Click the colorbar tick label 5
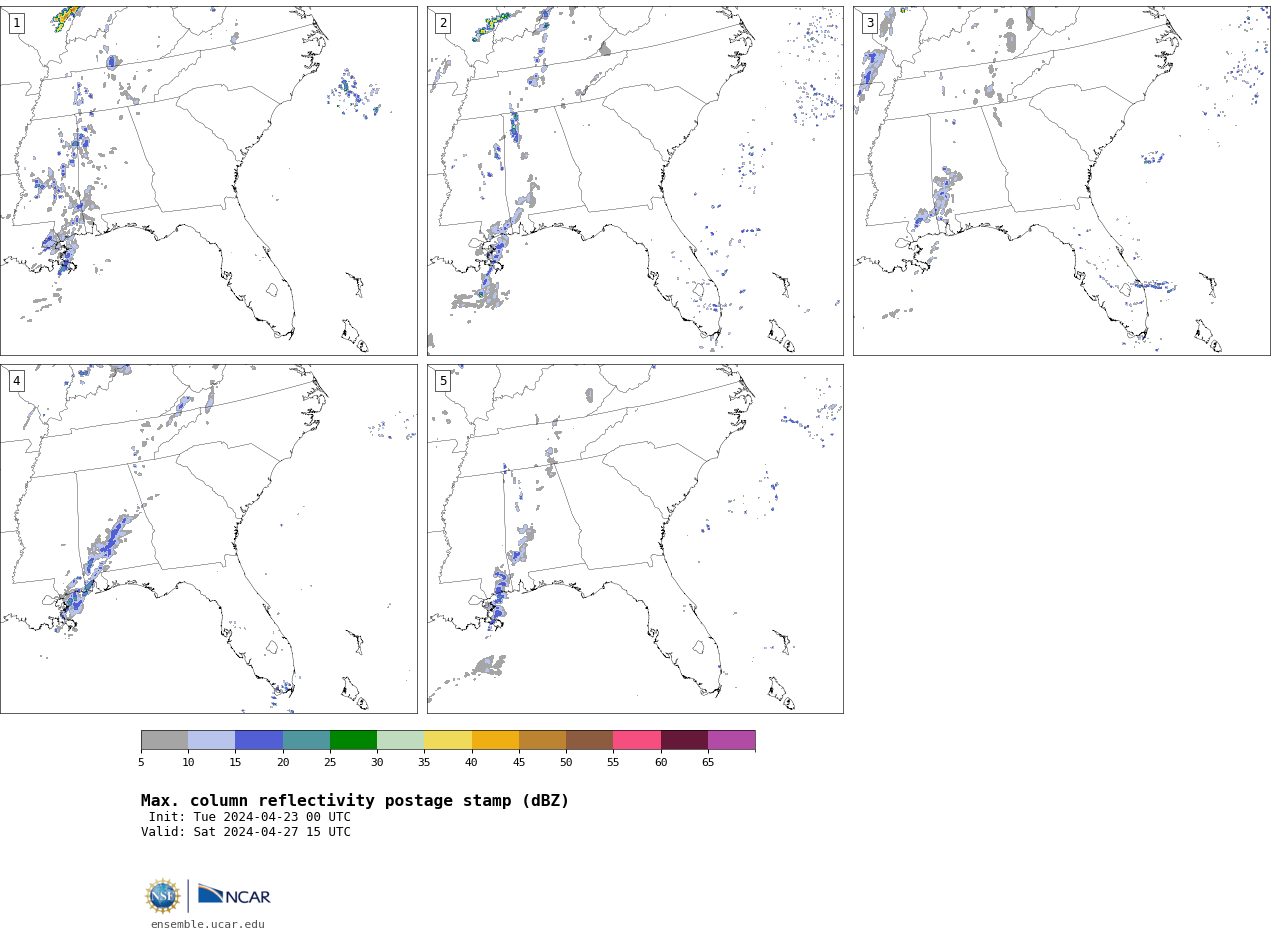Image resolution: width=1280 pixels, height=936 pixels. click(141, 763)
